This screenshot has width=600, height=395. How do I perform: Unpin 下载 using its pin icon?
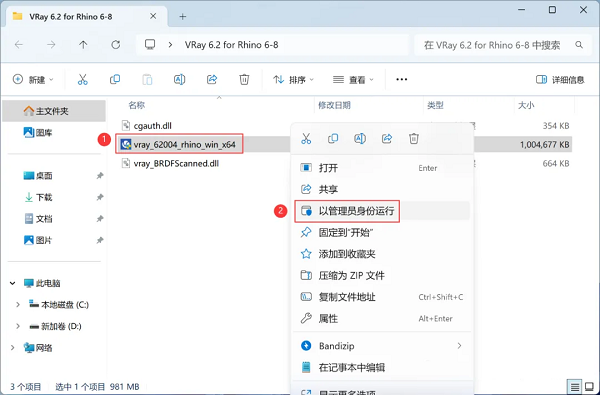click(100, 197)
